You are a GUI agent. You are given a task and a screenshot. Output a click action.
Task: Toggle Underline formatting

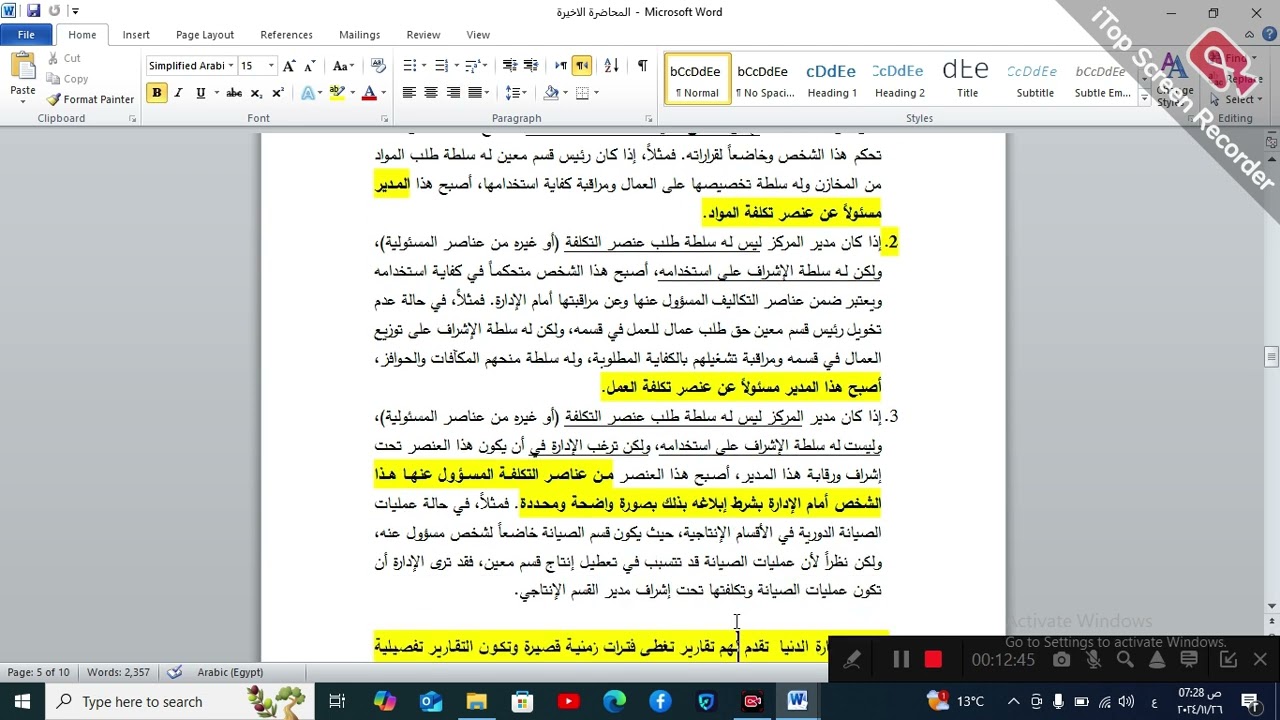coord(200,93)
